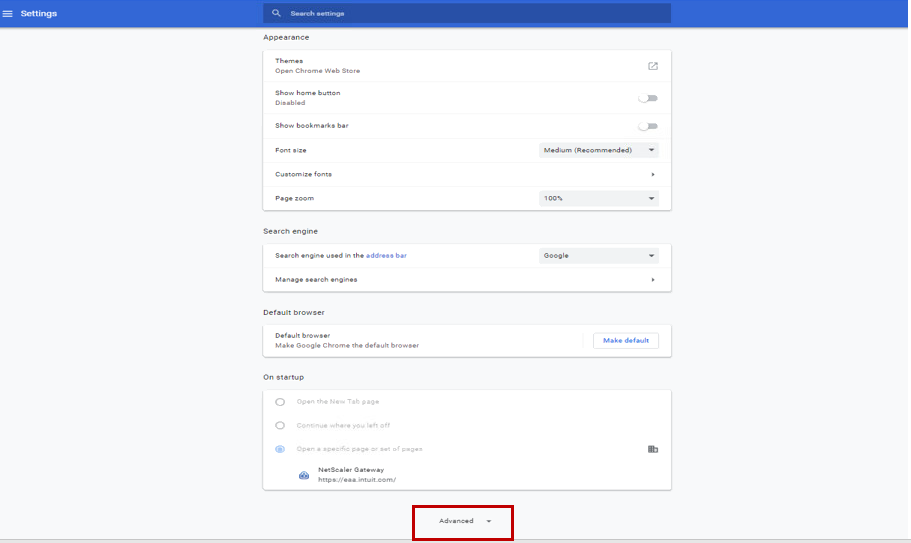Select Open the New Tab page option

point(280,402)
